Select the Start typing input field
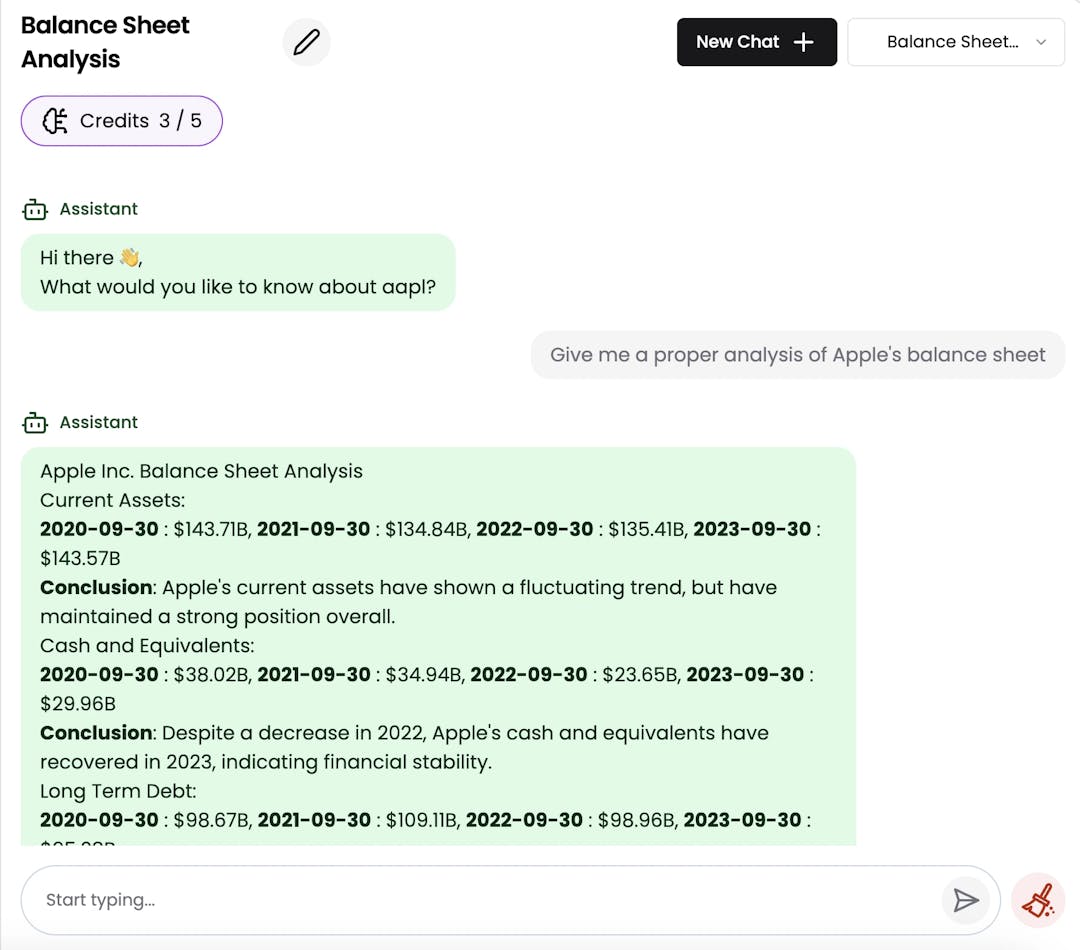 400,899
